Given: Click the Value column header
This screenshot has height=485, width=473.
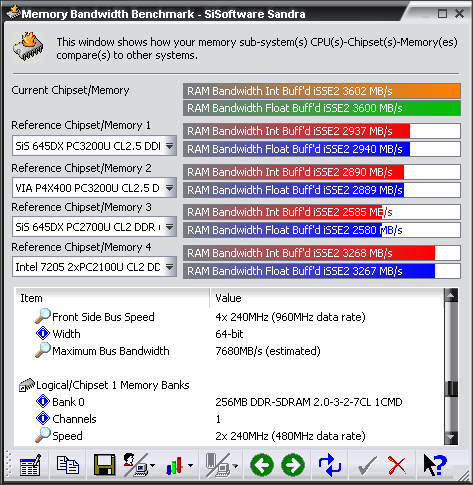Looking at the screenshot, I should [327, 298].
